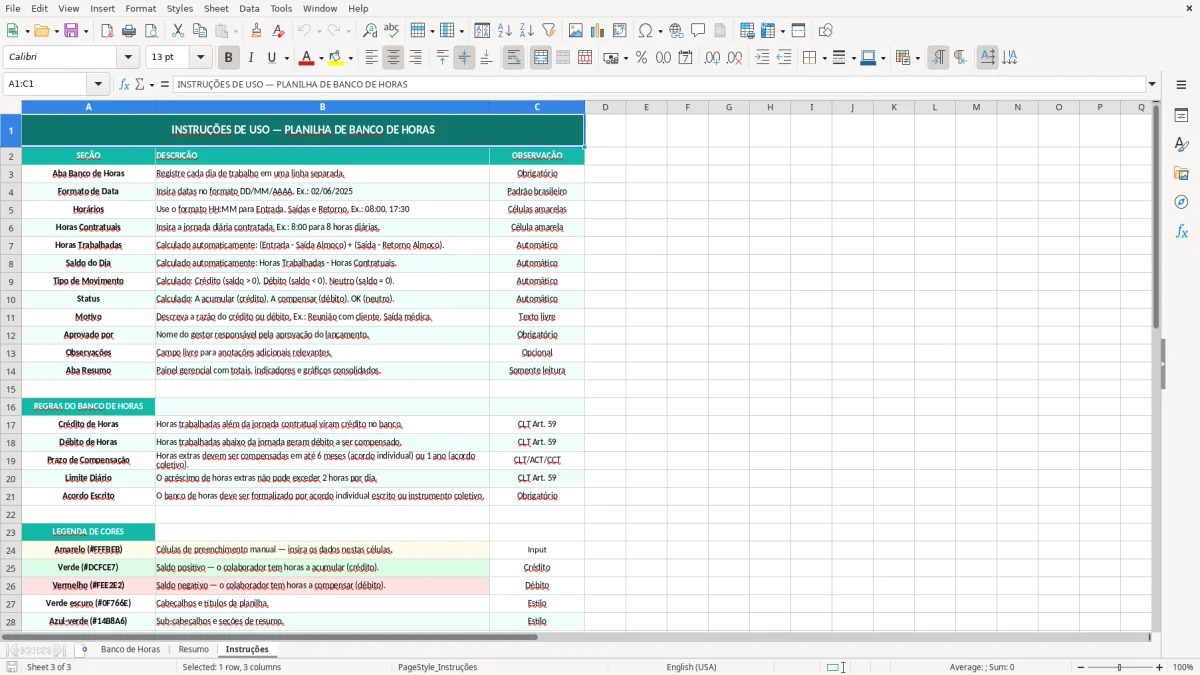Toggle Align Right
The height and width of the screenshot is (675, 1200).
tap(415, 58)
